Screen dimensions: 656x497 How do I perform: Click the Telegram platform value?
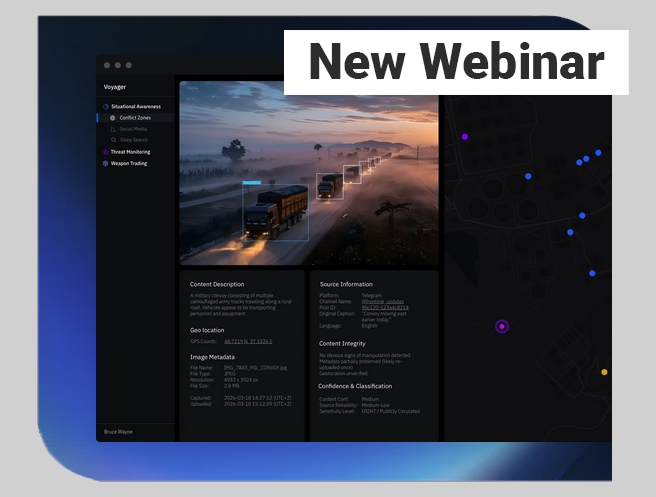(372, 295)
